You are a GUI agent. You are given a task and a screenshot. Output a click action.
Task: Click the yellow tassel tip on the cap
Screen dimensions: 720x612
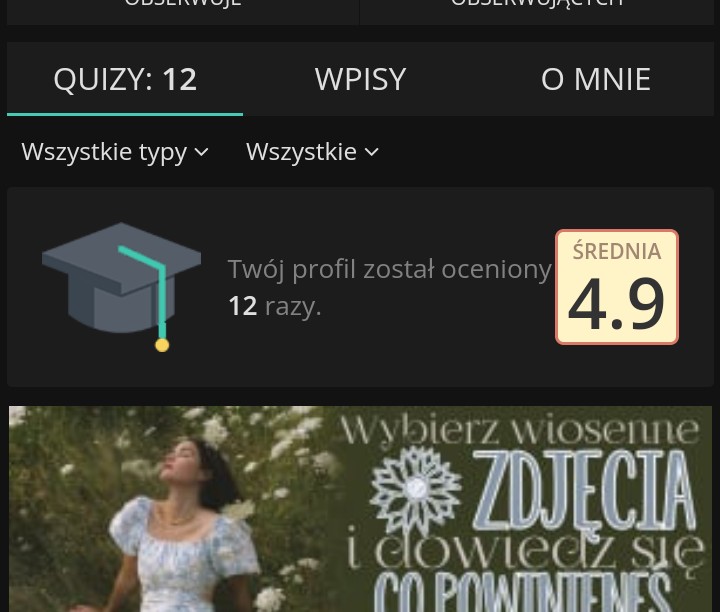(162, 345)
